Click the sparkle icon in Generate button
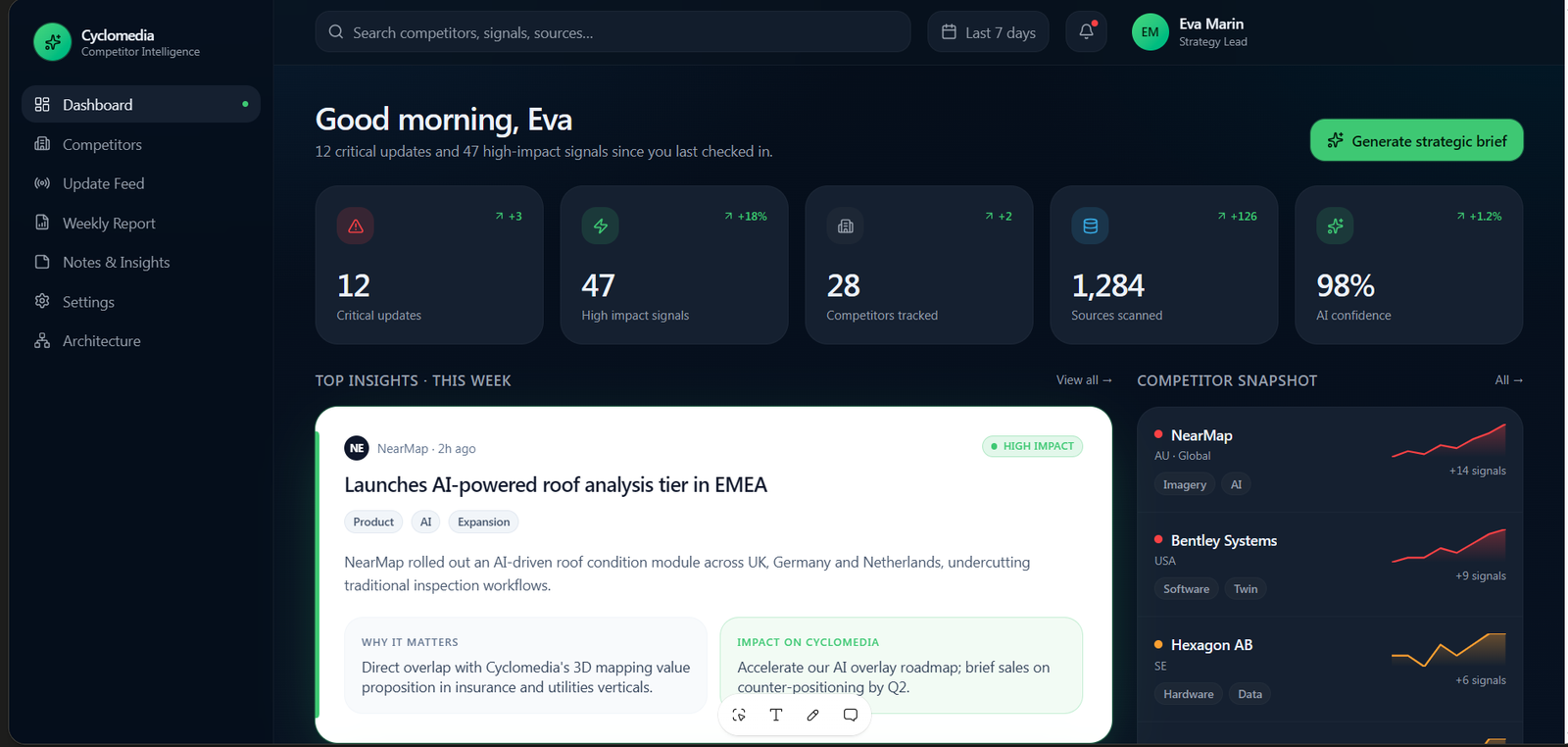1568x747 pixels. (x=1335, y=140)
